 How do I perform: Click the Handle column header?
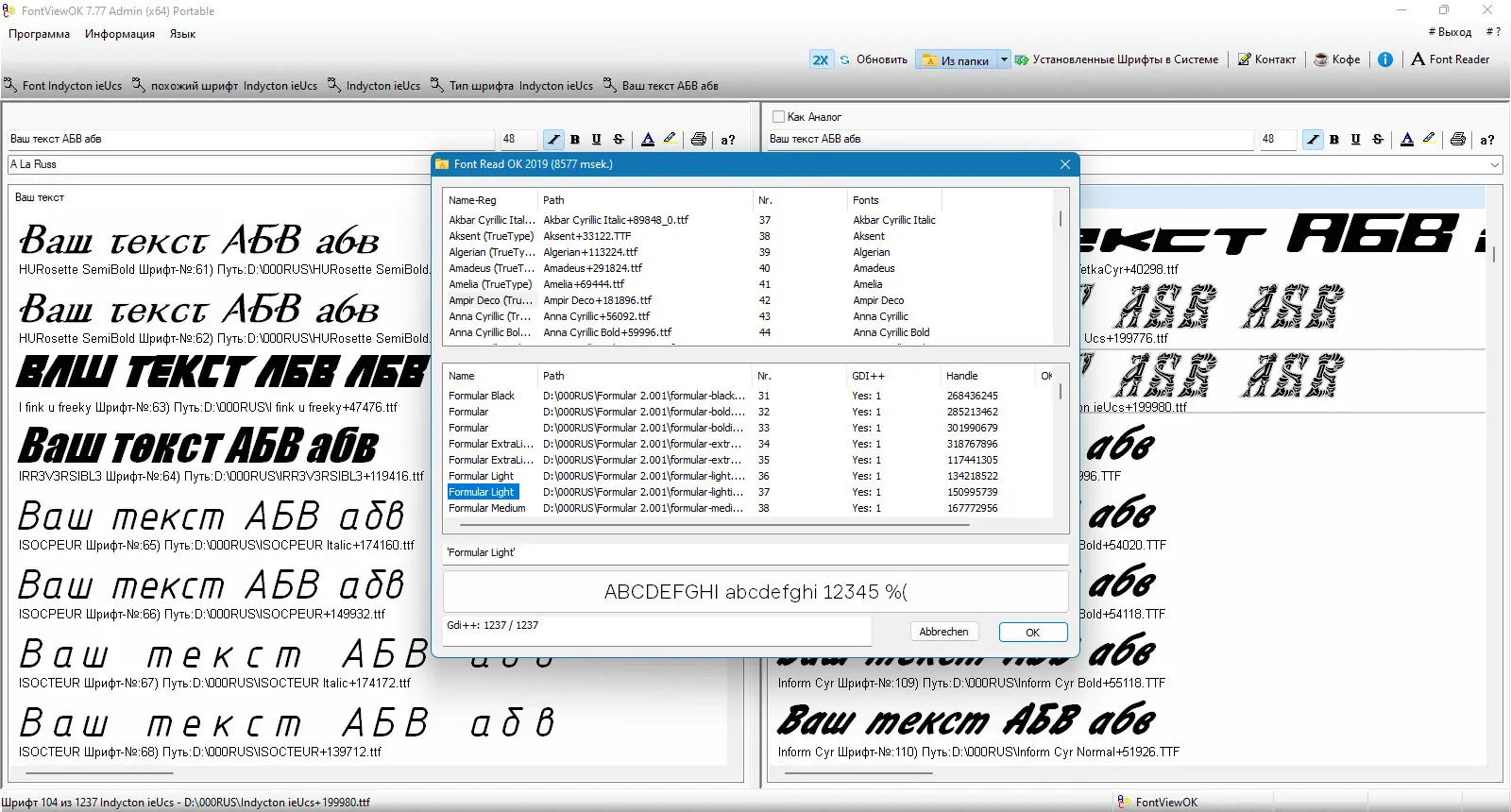click(x=989, y=376)
